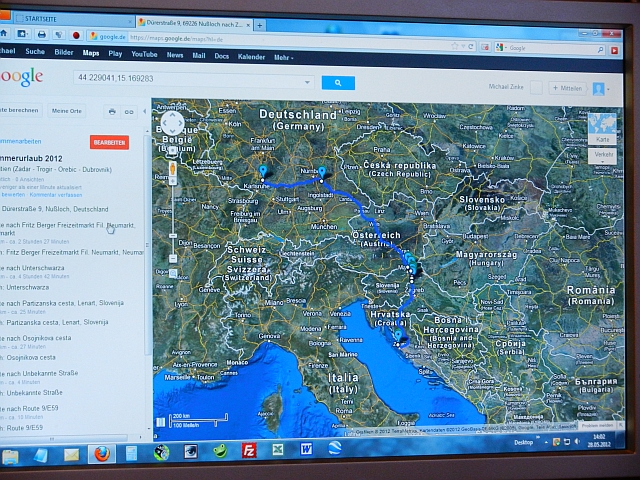
Task: Click the zoom in plus button
Action: 173,181
